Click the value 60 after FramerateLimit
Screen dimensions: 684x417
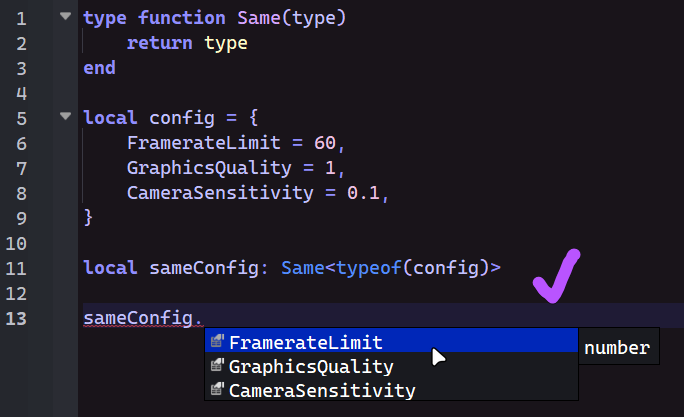coord(323,142)
